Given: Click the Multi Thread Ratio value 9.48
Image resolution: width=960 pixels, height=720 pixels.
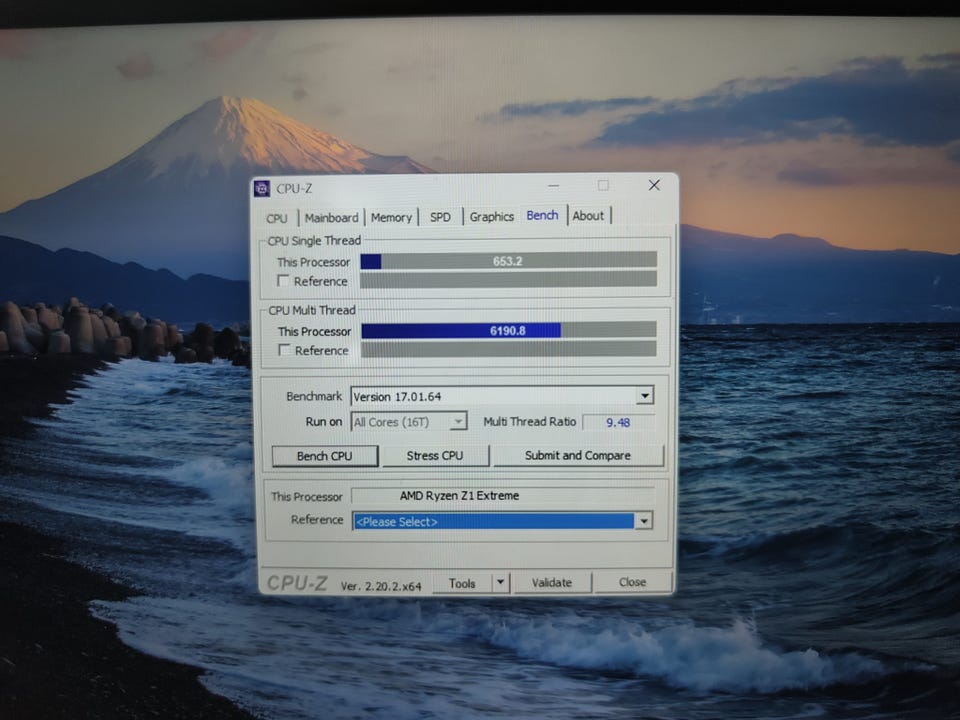Looking at the screenshot, I should tap(618, 422).
